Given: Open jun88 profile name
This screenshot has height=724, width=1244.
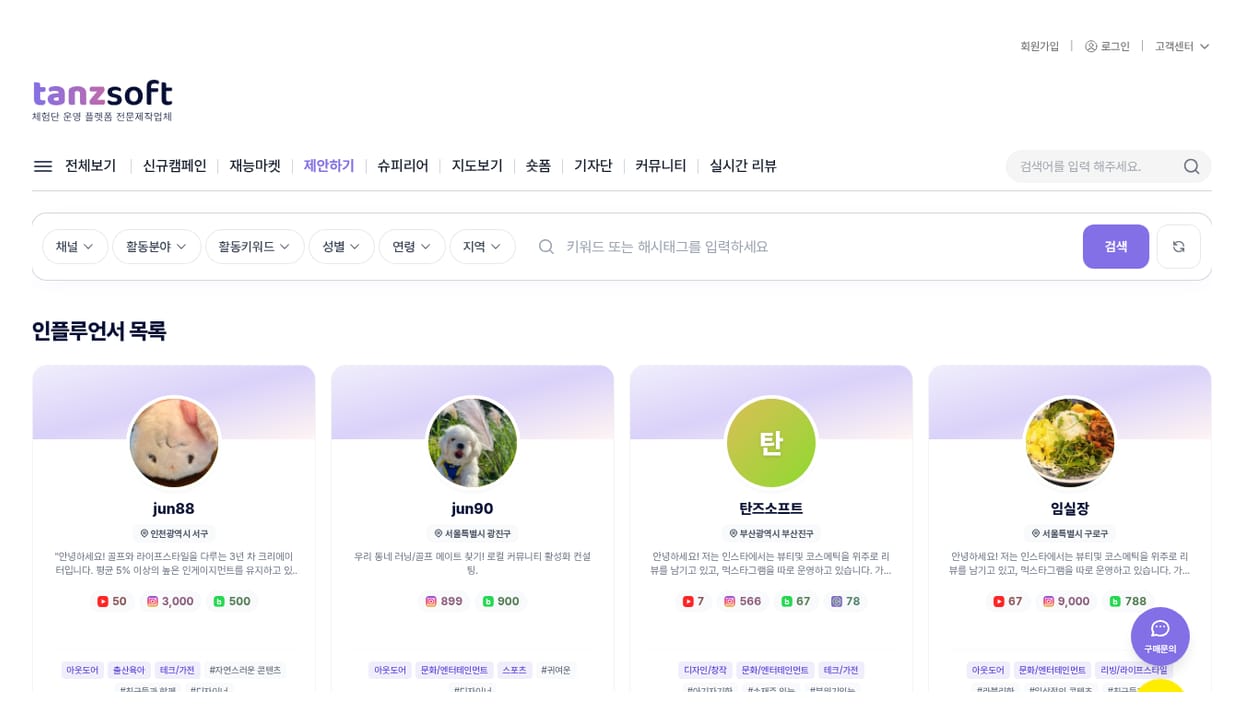Looking at the screenshot, I should (174, 509).
